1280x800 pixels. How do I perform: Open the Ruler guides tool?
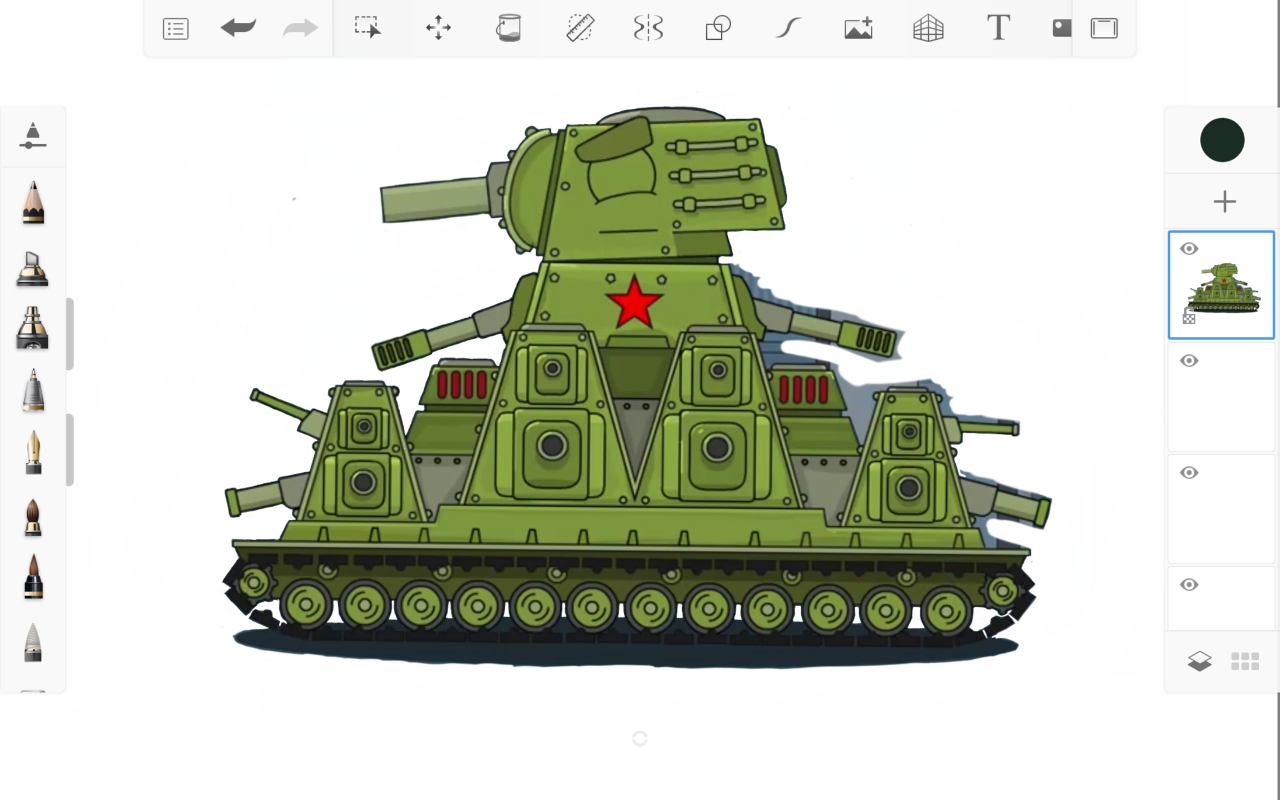[x=580, y=28]
